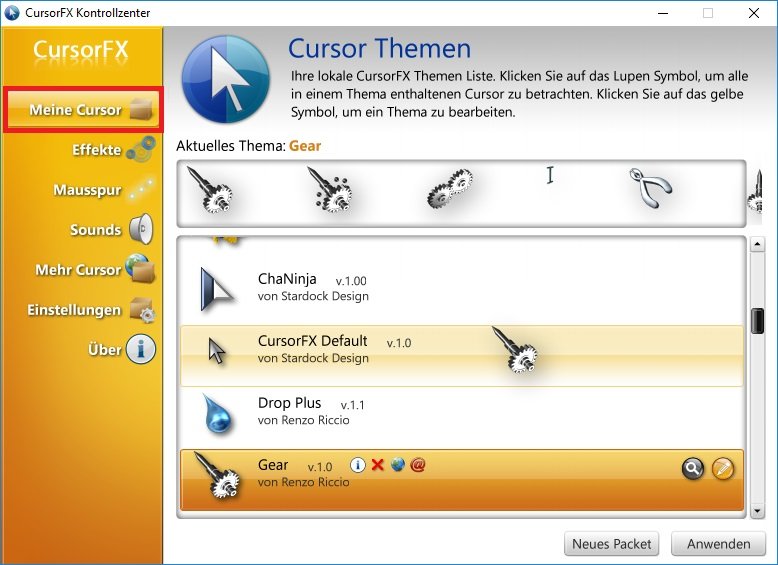The image size is (778, 565).
Task: Delete Gear theme with red X
Action: pyautogui.click(x=378, y=465)
